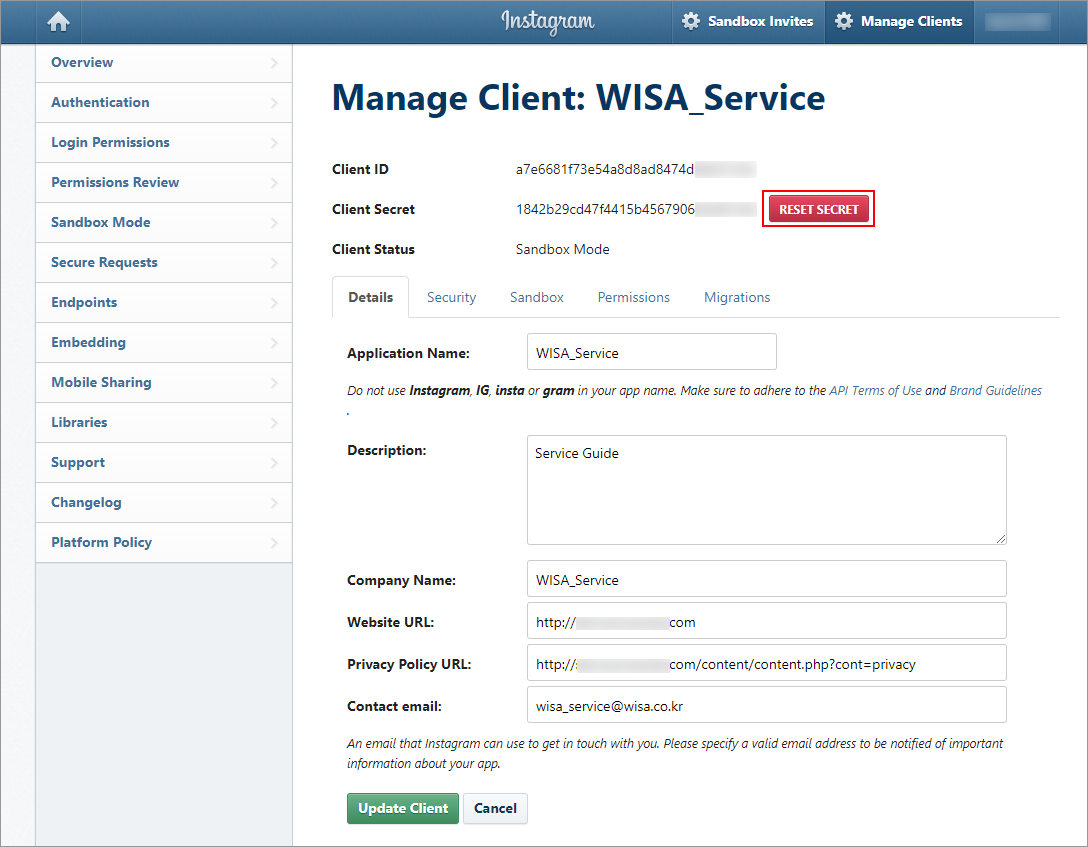The height and width of the screenshot is (847, 1088).
Task: Open the Mobile Sharing sidebar link
Action: click(x=164, y=382)
